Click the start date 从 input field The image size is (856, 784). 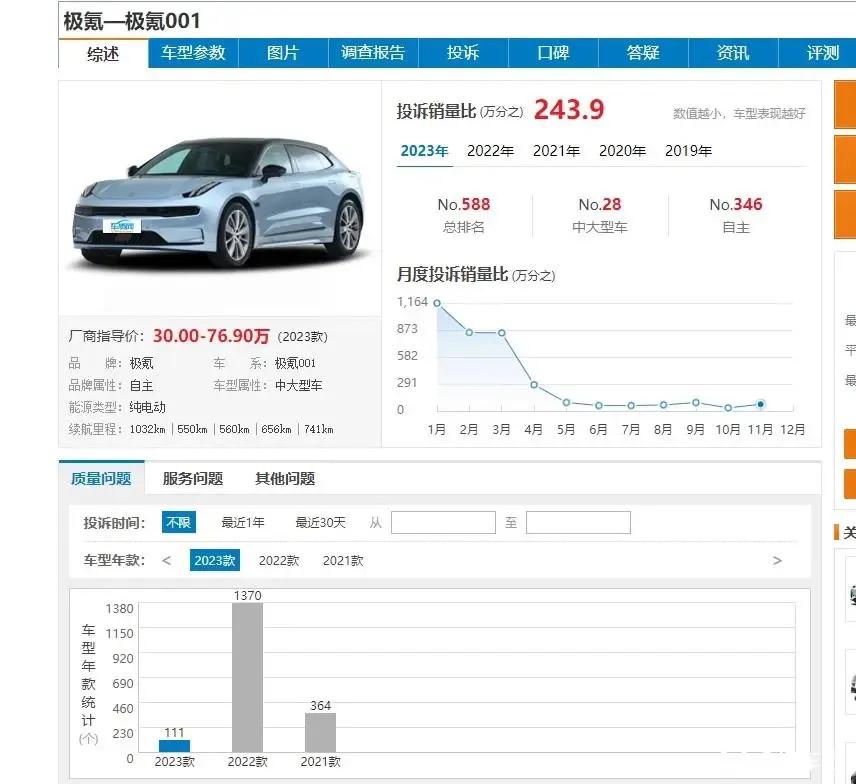(x=443, y=522)
